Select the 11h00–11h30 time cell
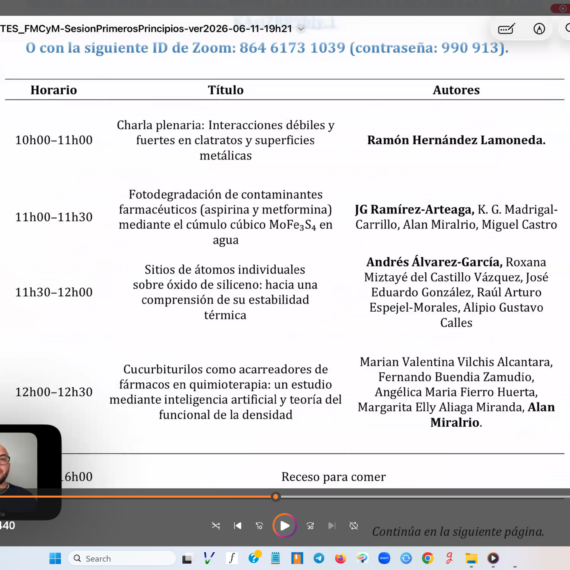Viewport: 570px width, 570px height. [54, 217]
